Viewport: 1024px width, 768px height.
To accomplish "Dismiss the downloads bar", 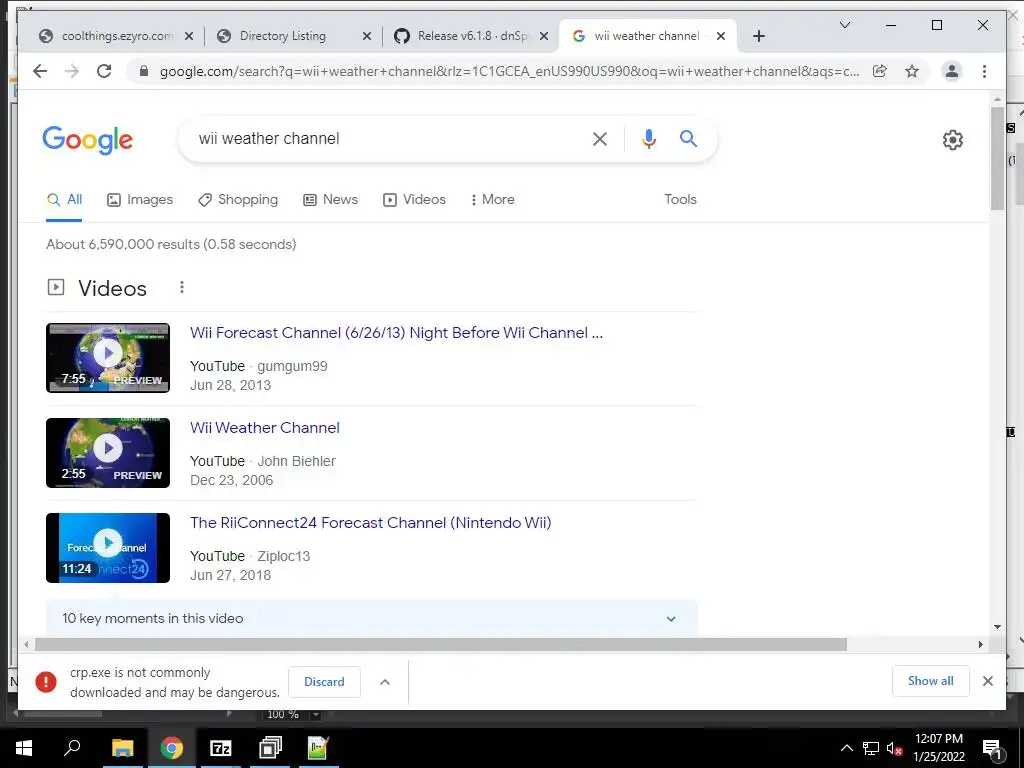I will coord(987,681).
